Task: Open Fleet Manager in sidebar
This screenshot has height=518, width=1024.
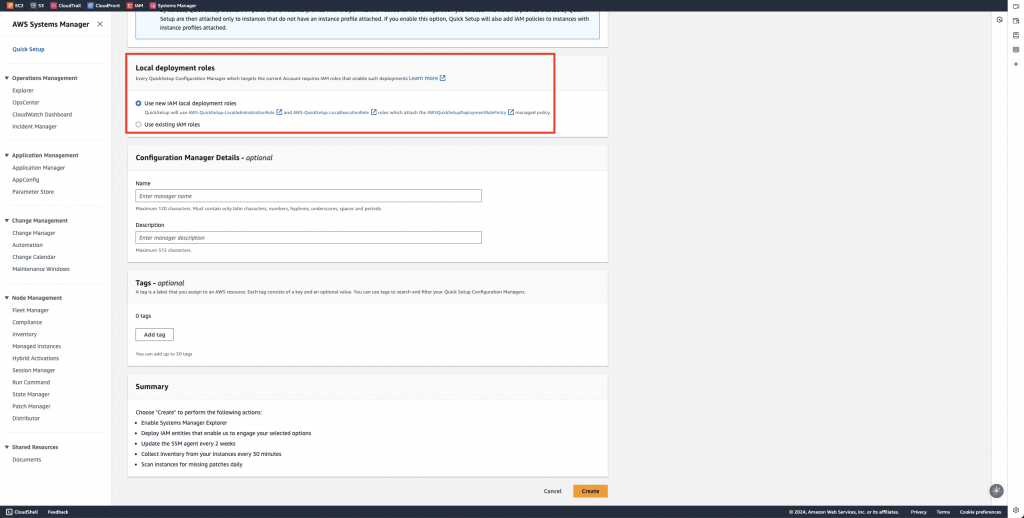Action: point(30,310)
